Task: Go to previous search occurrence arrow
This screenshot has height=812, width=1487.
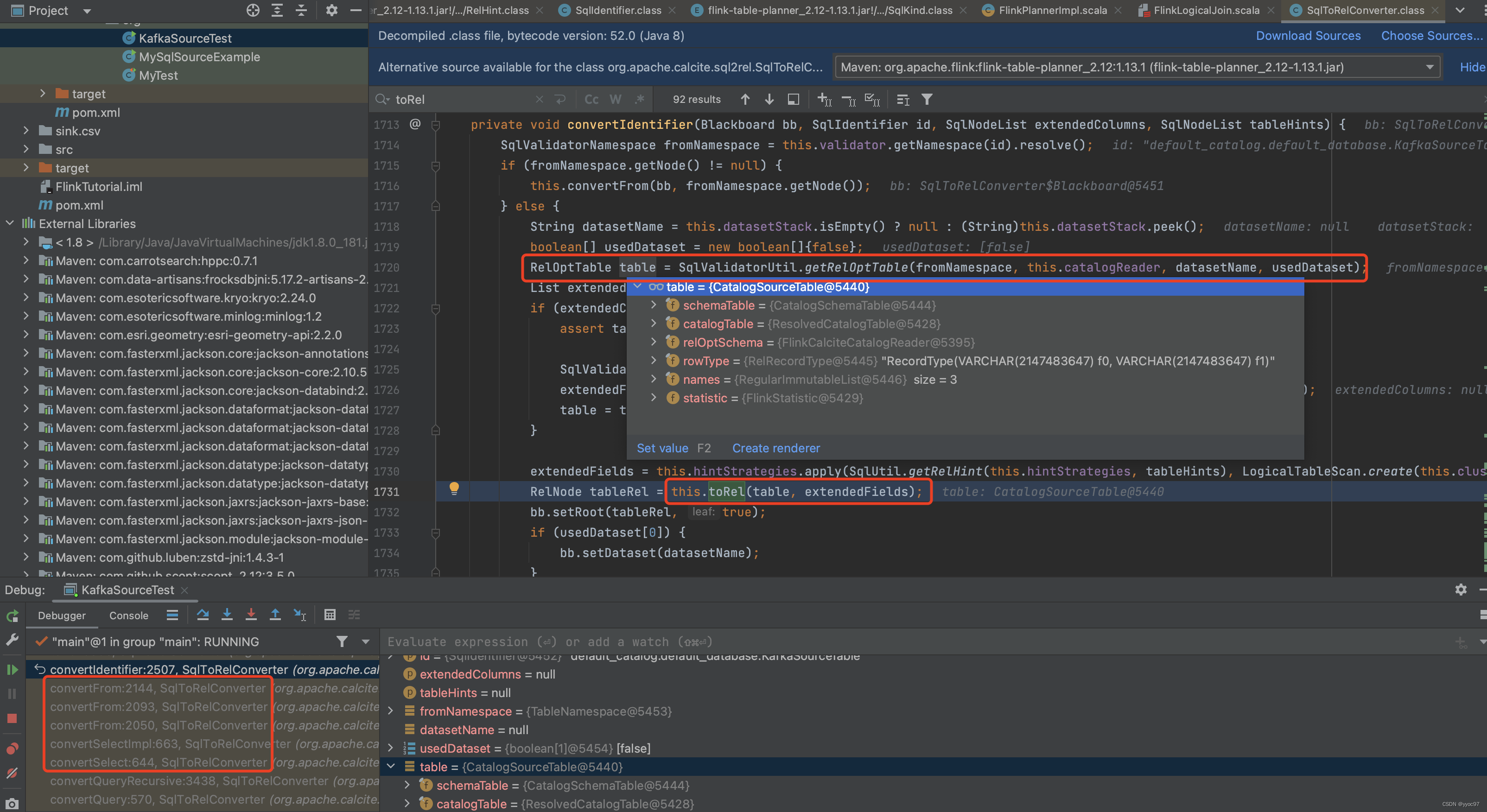Action: coord(745,99)
